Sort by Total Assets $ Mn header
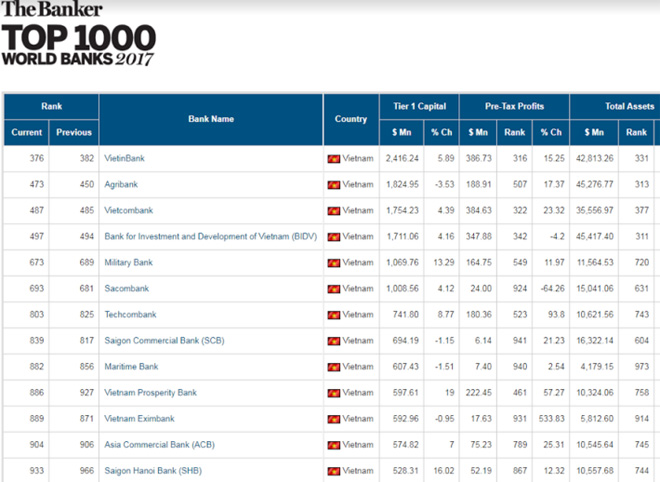The image size is (660, 482). coord(594,133)
